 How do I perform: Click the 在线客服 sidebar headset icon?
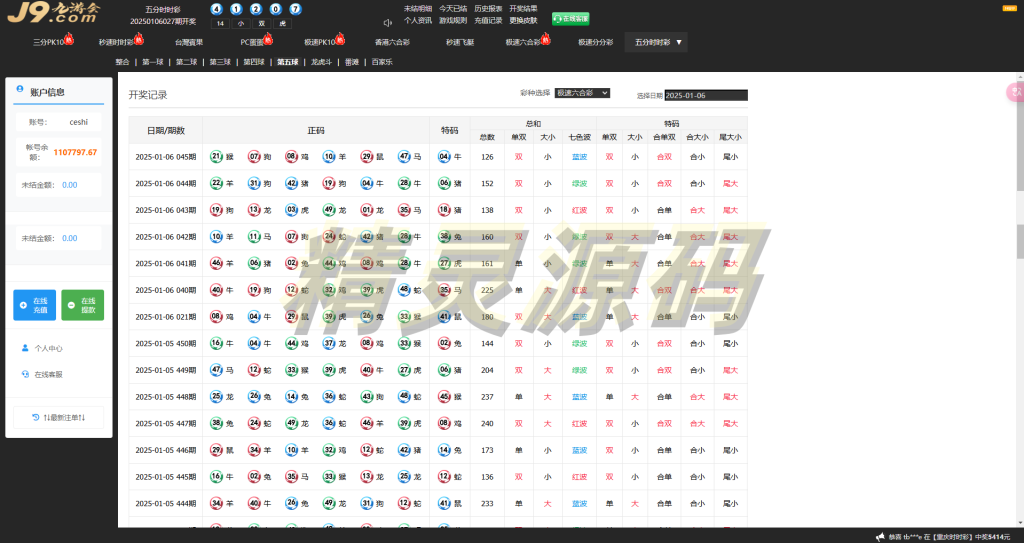[25, 374]
